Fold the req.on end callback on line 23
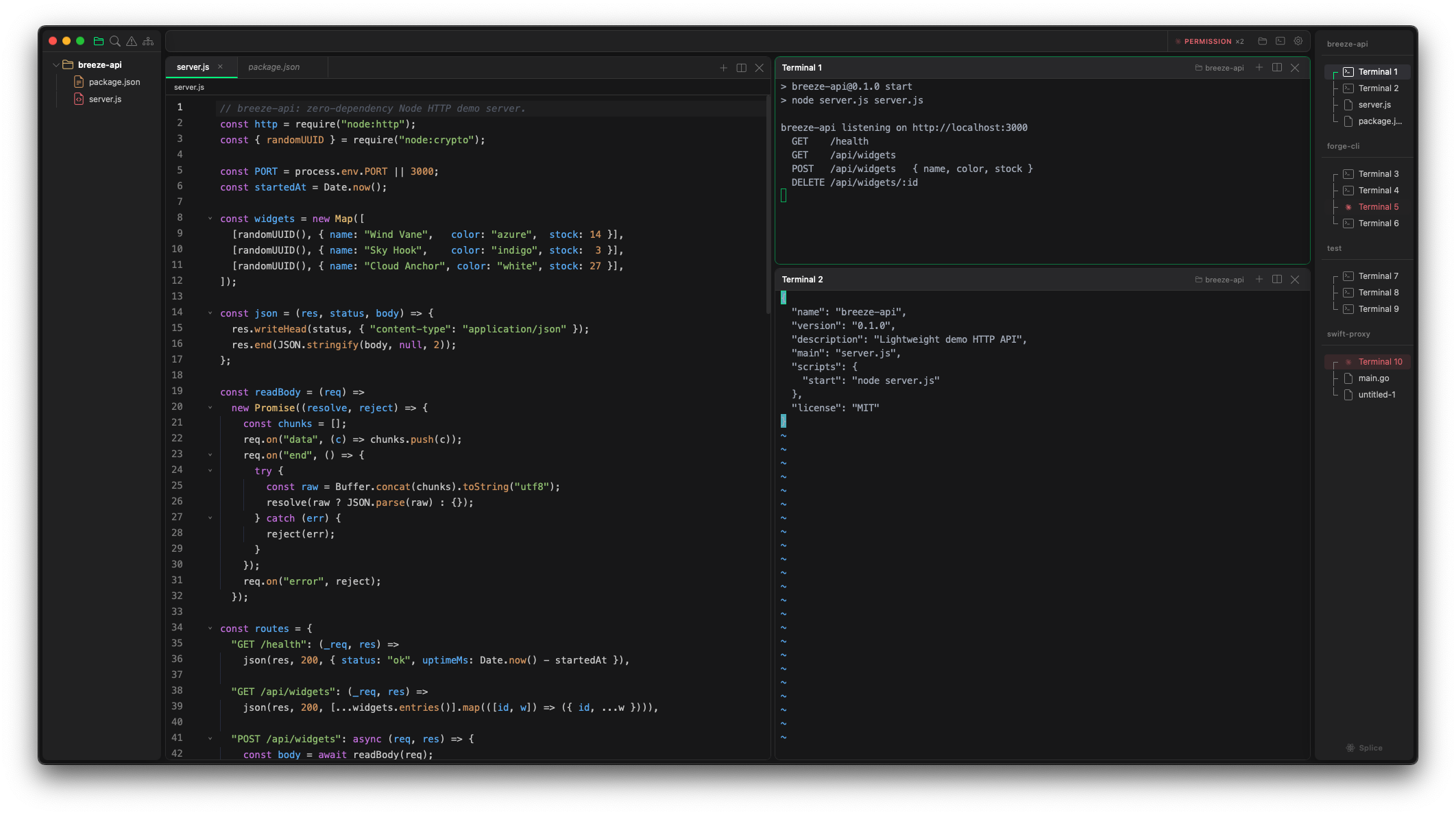The height and width of the screenshot is (815, 1456). 210,455
